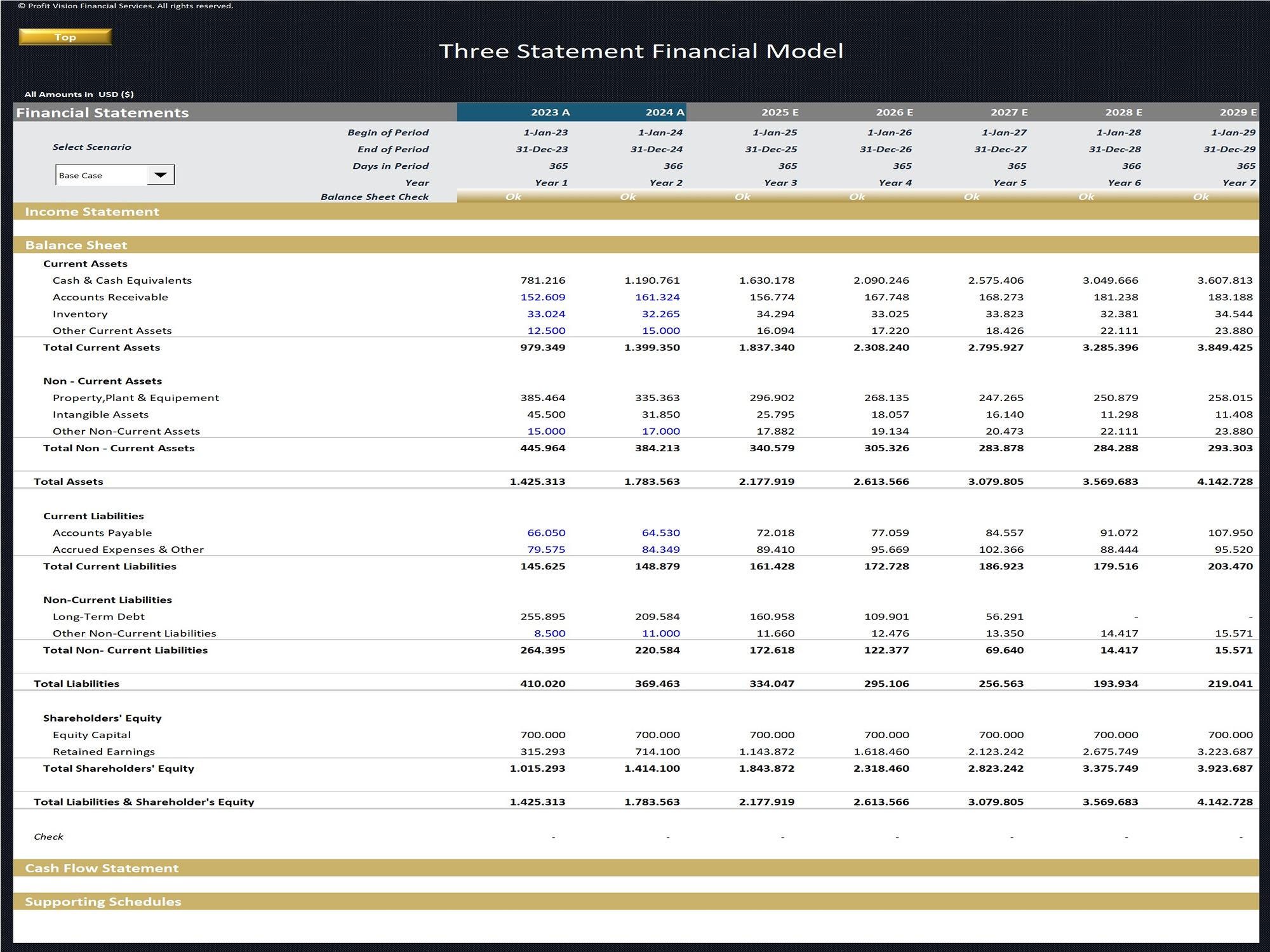Select Days in Period value 366 for 2024
Screen dimensions: 1270x952
(x=673, y=166)
